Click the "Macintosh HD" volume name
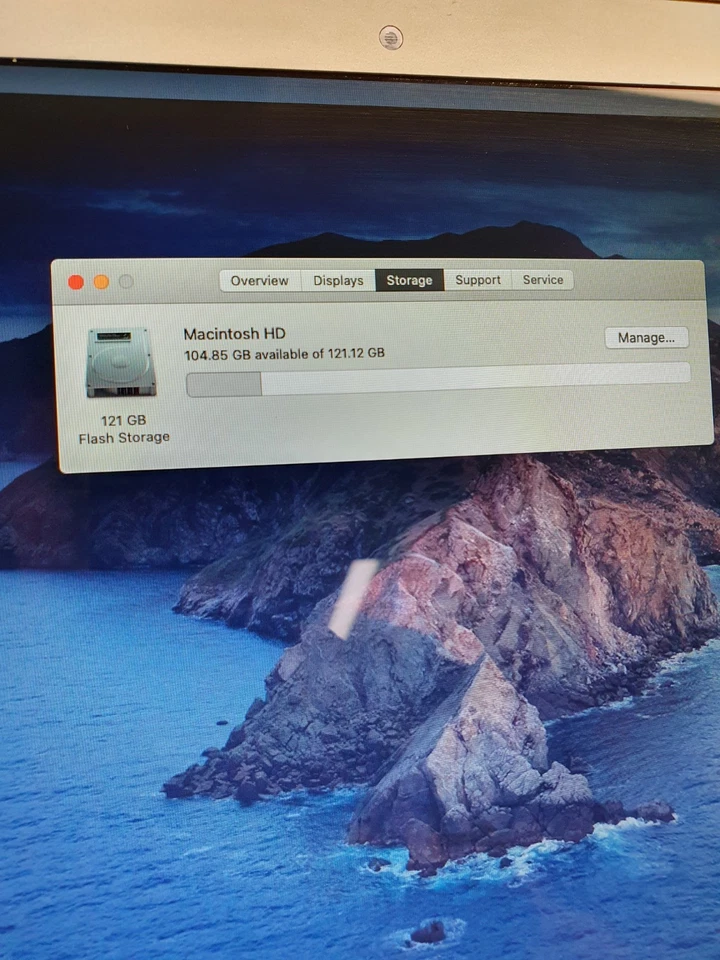Image resolution: width=720 pixels, height=960 pixels. [234, 334]
